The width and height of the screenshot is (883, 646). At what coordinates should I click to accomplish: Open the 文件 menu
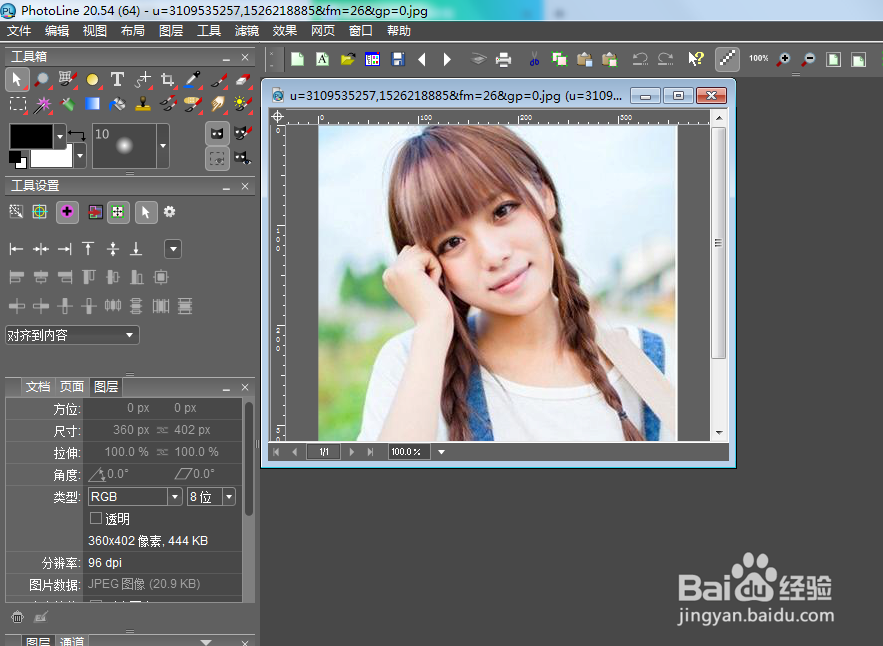(x=19, y=31)
